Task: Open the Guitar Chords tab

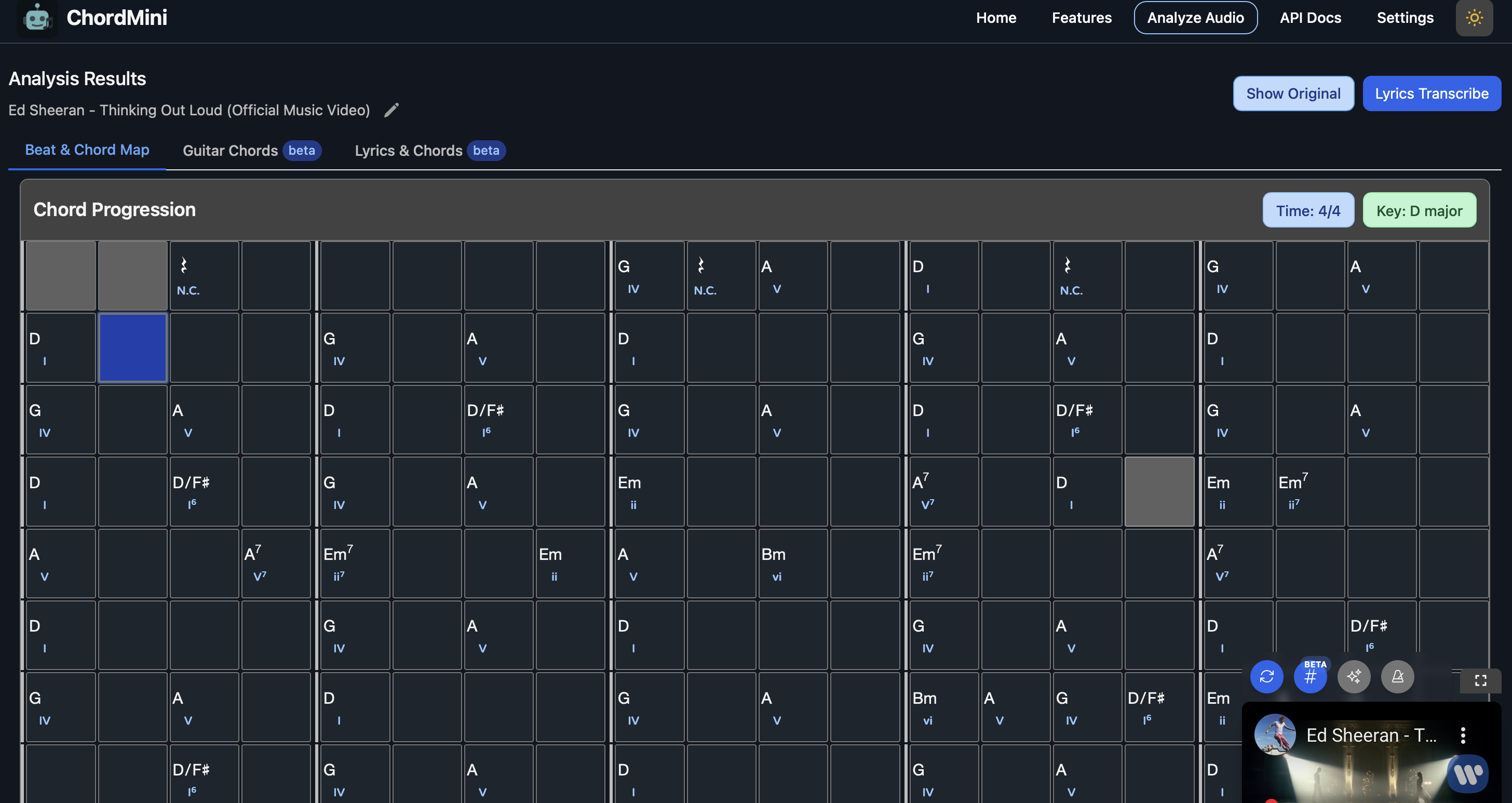Action: pos(230,150)
